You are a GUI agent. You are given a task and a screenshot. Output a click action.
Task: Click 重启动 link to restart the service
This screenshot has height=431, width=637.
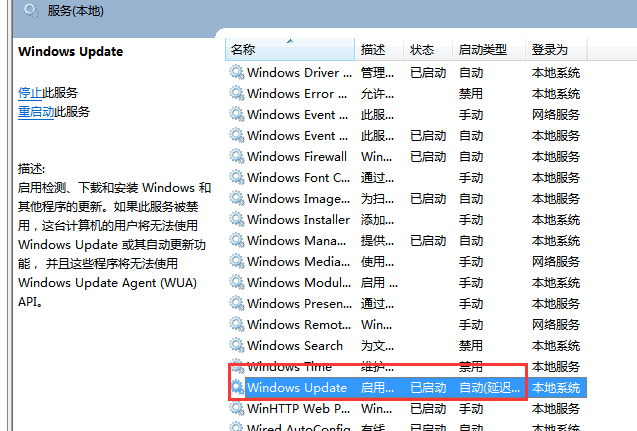36,111
